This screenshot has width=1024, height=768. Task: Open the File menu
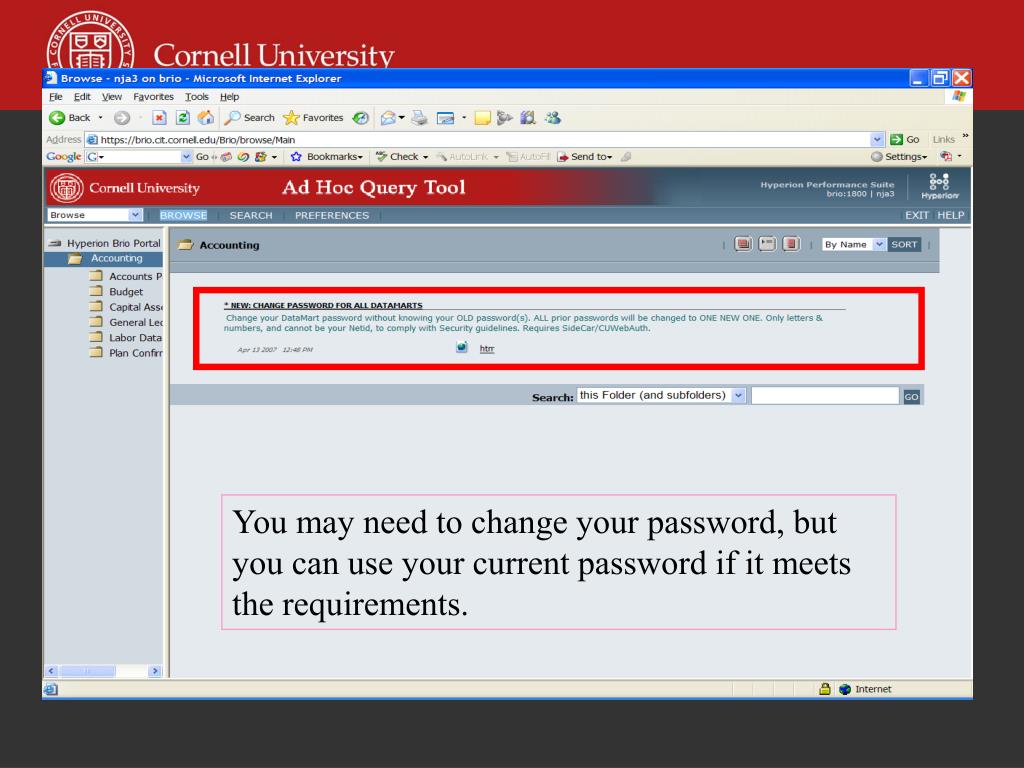(x=56, y=97)
